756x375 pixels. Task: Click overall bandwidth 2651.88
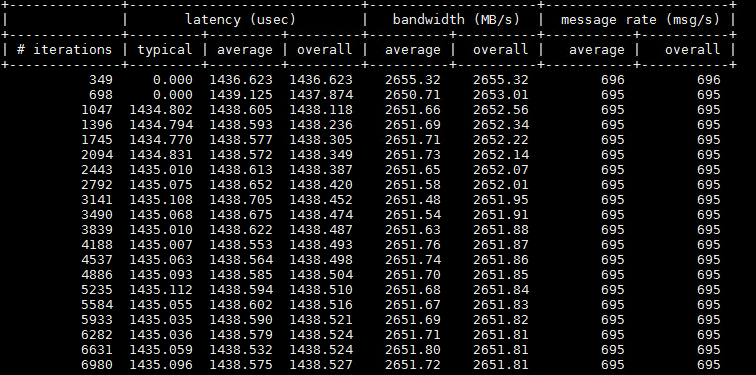click(501, 229)
